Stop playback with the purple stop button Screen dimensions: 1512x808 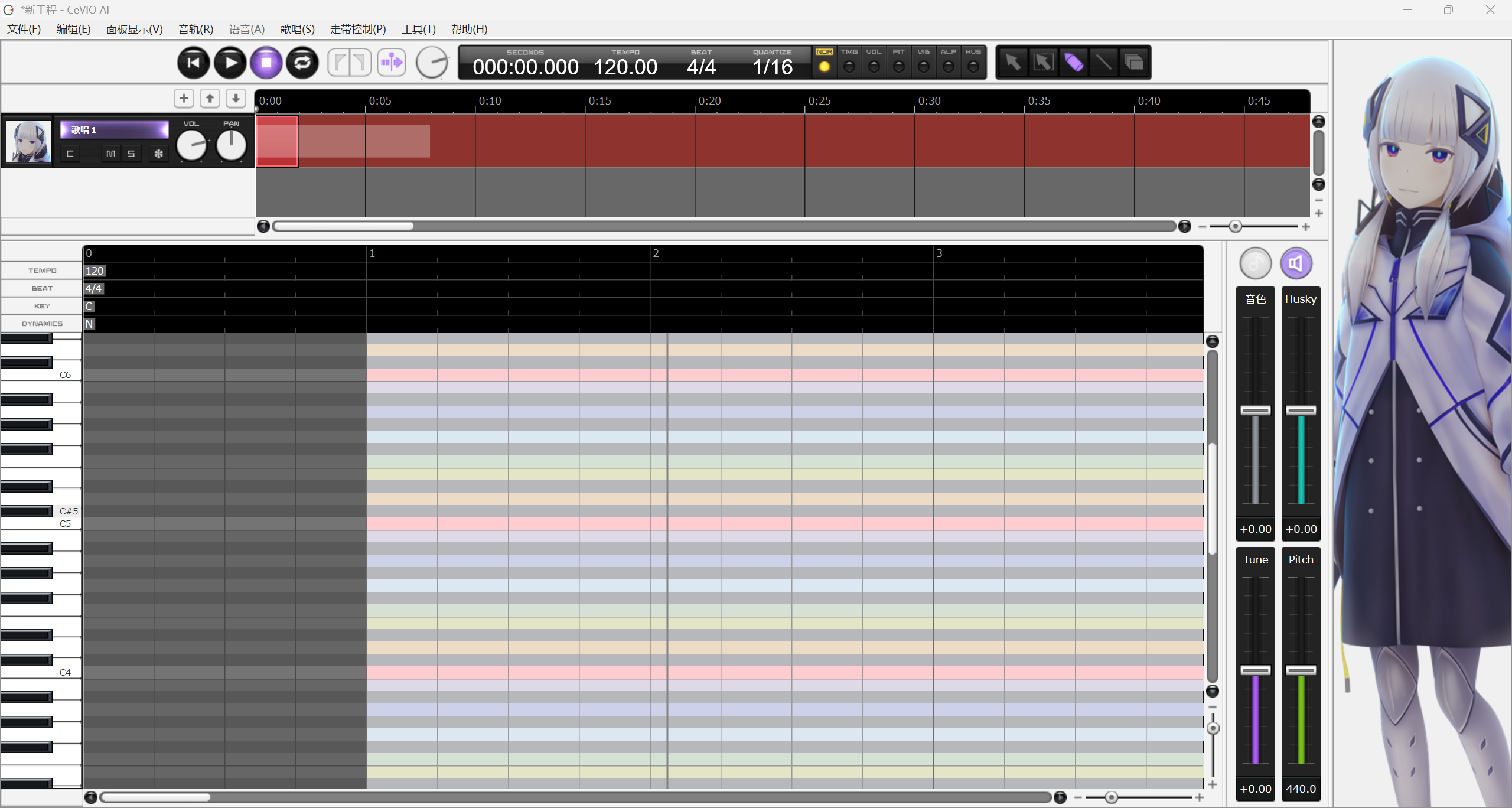[266, 63]
